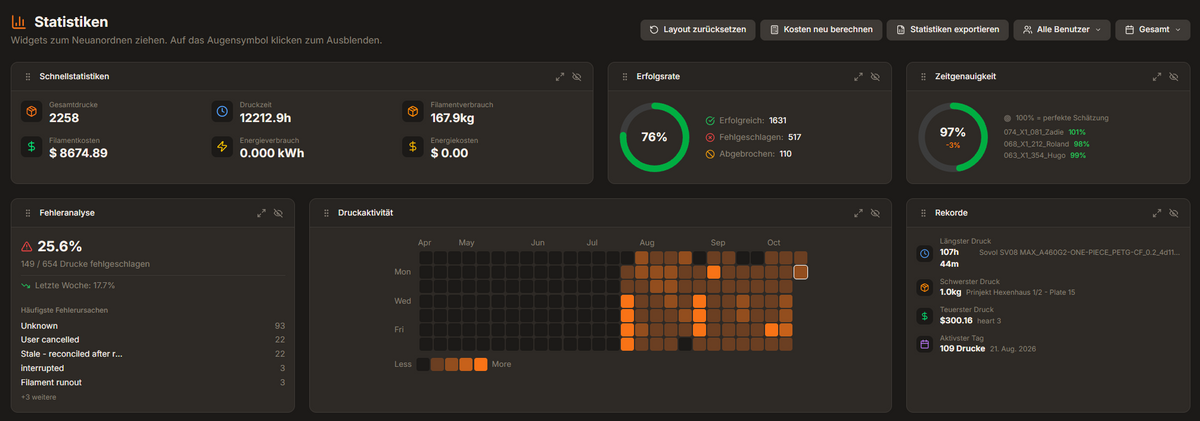The image size is (1200, 421).
Task: Click printer 068_X1_212_Roland accuracy entry
Action: (x=1046, y=143)
